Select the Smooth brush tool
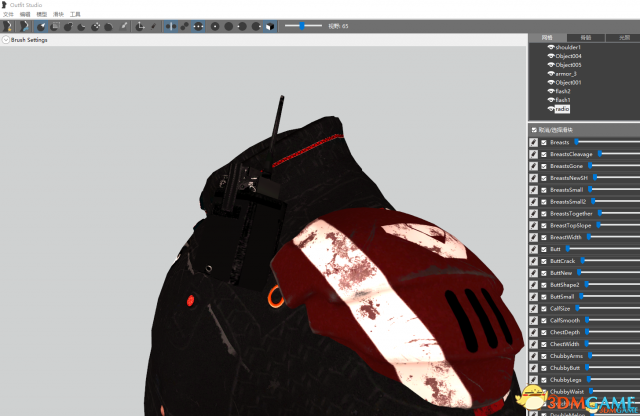This screenshot has height=416, width=640. (109, 27)
